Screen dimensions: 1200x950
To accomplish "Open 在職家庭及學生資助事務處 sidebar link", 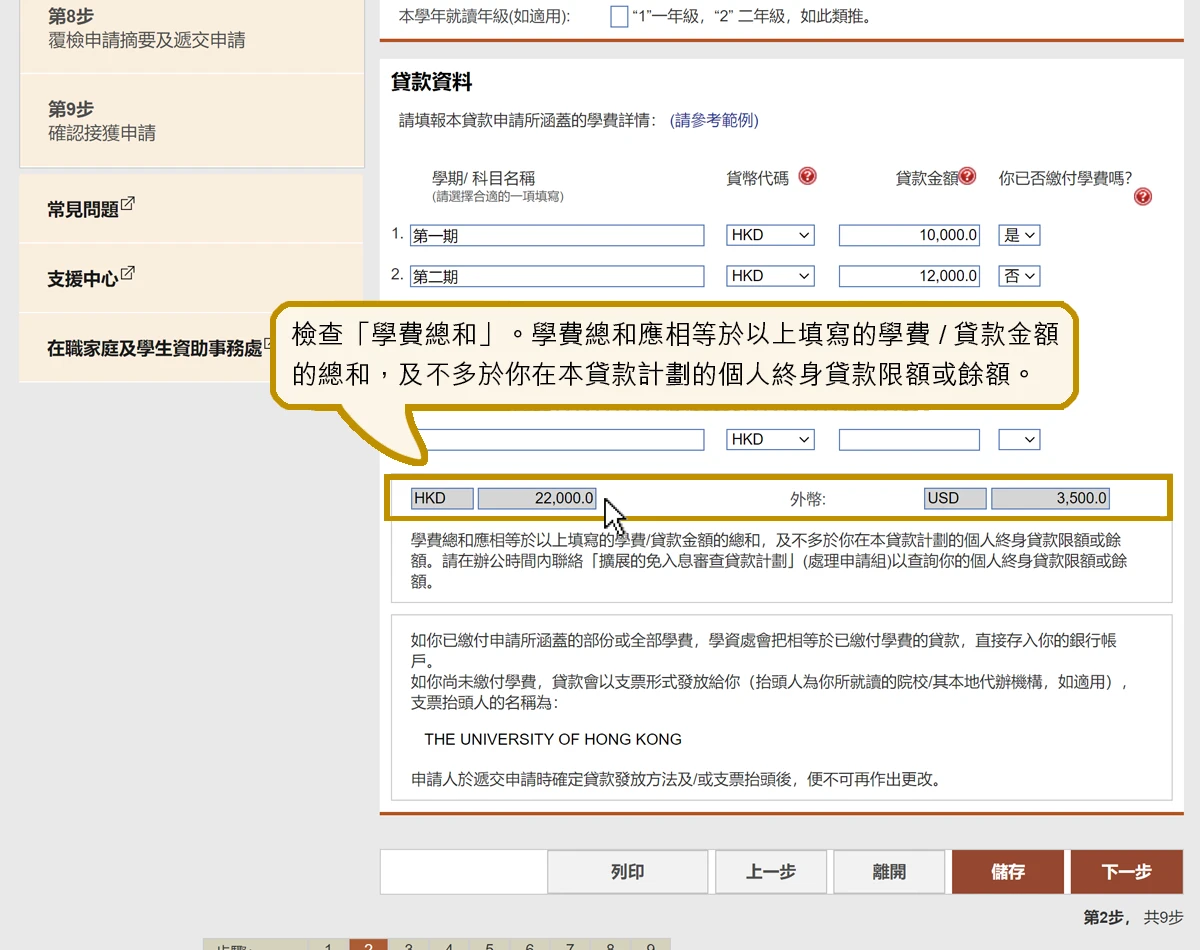I will pyautogui.click(x=154, y=348).
